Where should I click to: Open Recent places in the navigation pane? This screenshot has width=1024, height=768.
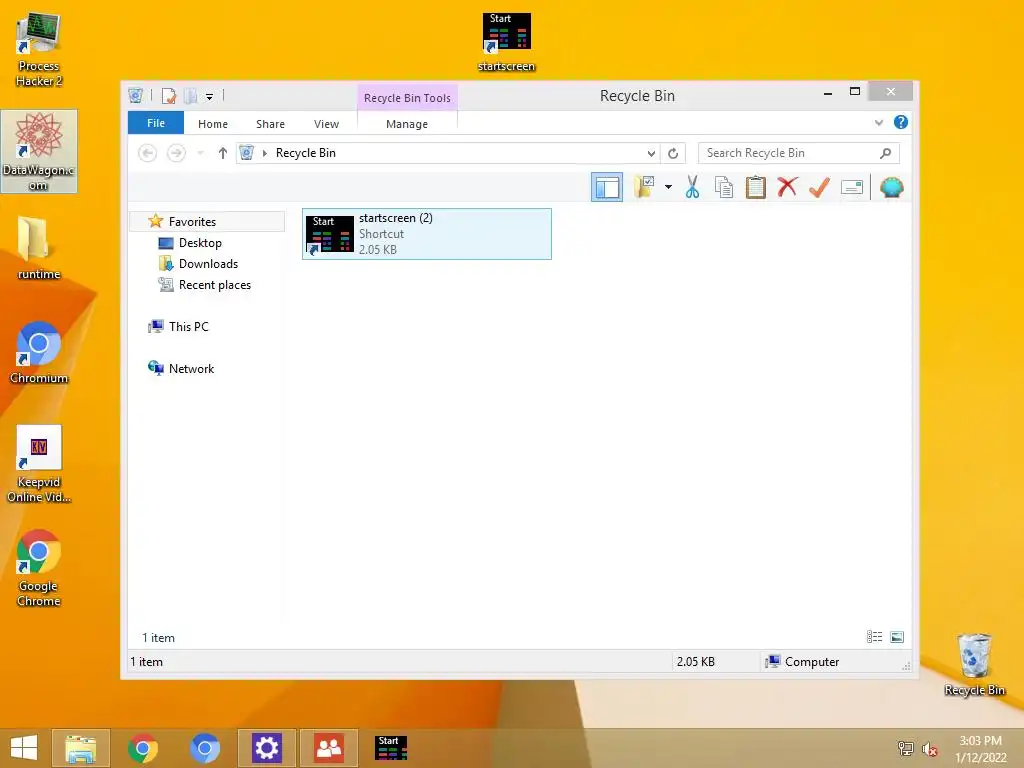(x=214, y=285)
